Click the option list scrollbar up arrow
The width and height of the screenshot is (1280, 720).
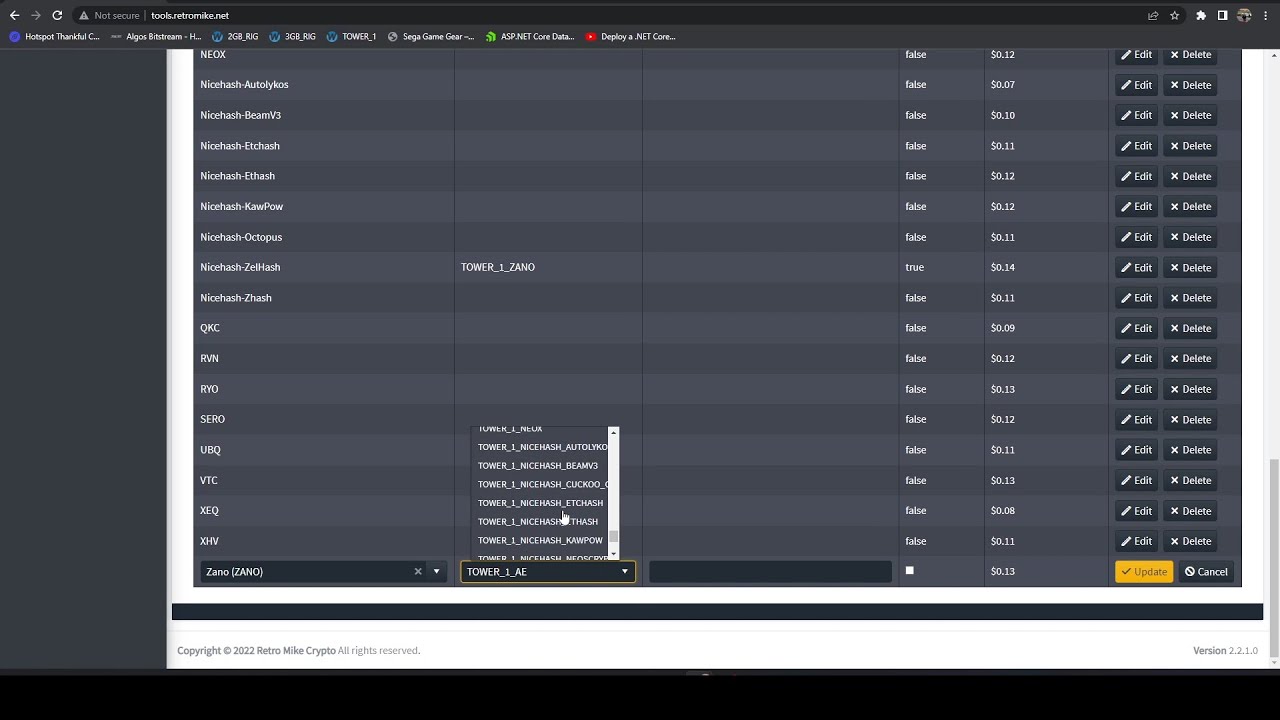pyautogui.click(x=614, y=433)
